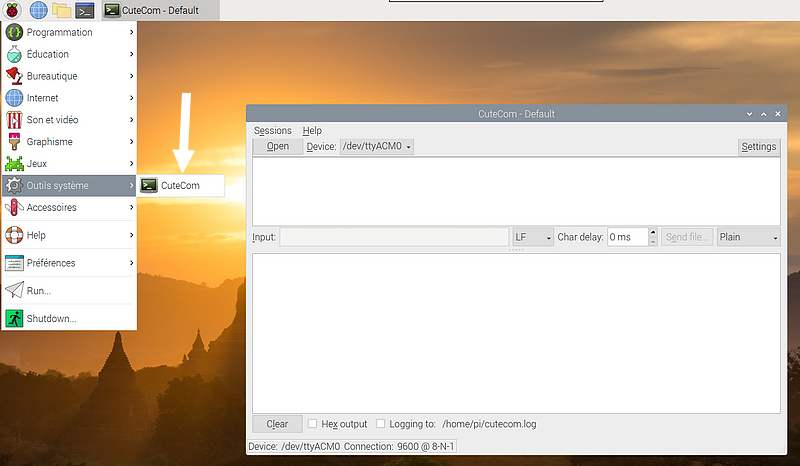
Task: Open the Device /dev/ttyACM0 dropdown
Action: tap(377, 146)
